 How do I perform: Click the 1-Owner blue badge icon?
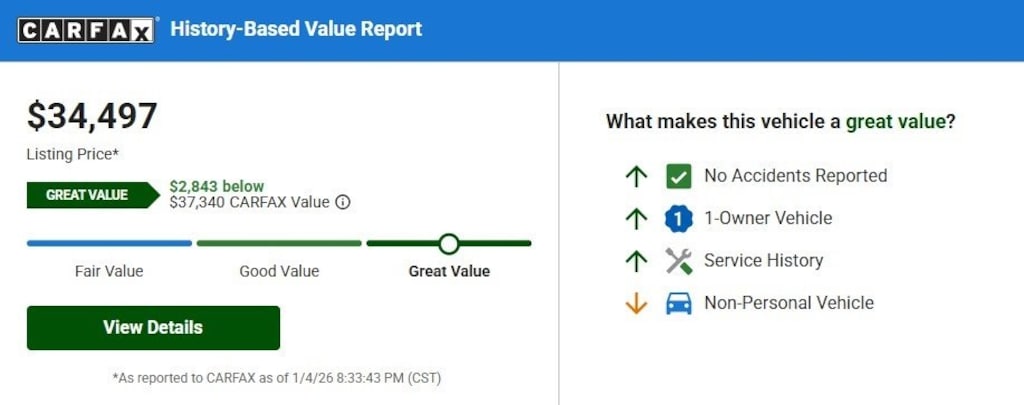coord(679,219)
